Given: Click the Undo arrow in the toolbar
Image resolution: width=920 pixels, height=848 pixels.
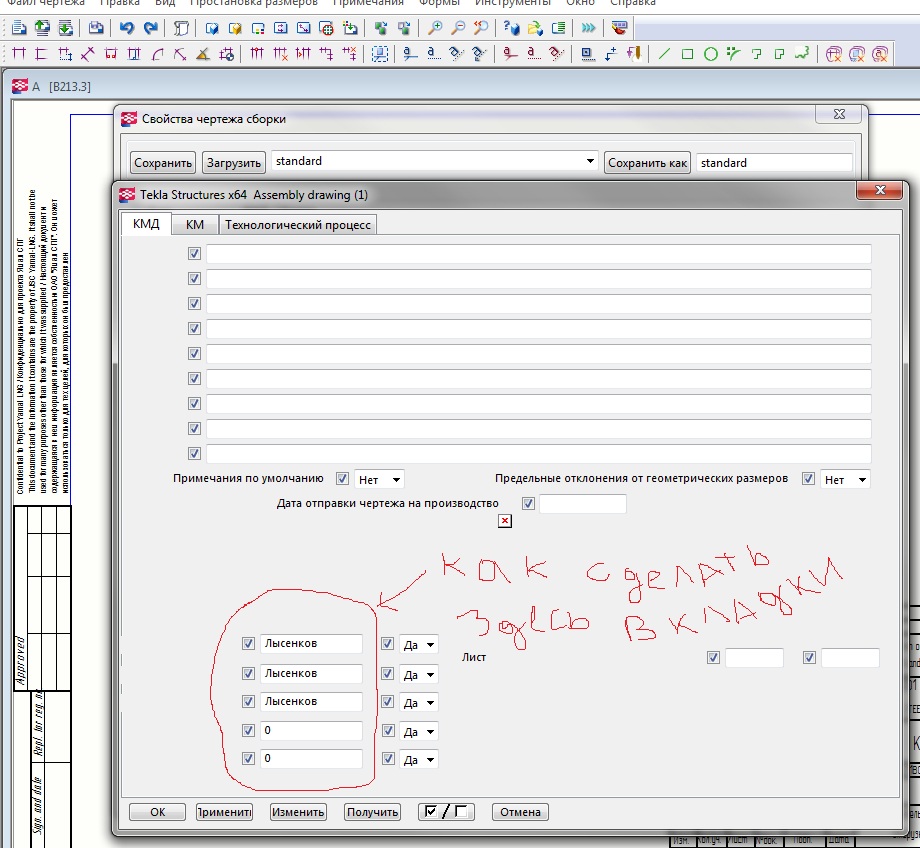Looking at the screenshot, I should point(126,28).
